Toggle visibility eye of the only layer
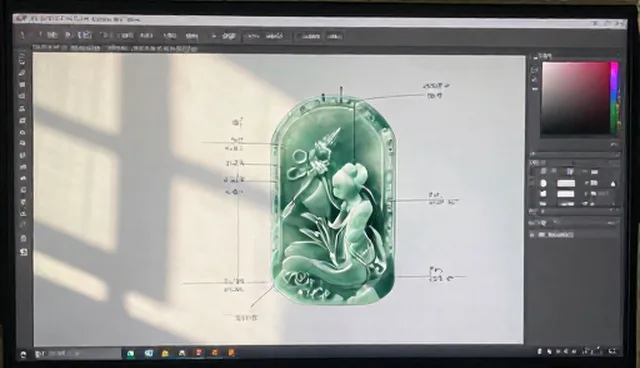 pyautogui.click(x=532, y=235)
